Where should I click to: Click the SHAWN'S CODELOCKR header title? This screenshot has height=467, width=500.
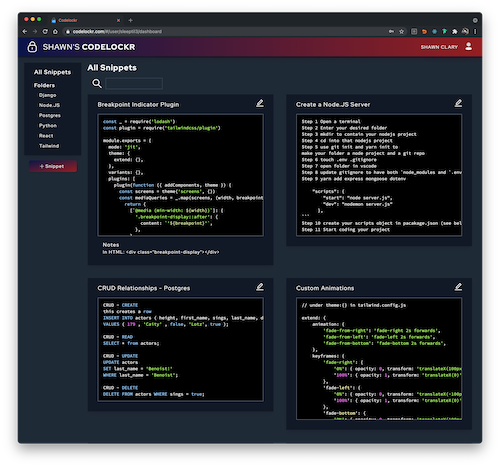(x=89, y=47)
